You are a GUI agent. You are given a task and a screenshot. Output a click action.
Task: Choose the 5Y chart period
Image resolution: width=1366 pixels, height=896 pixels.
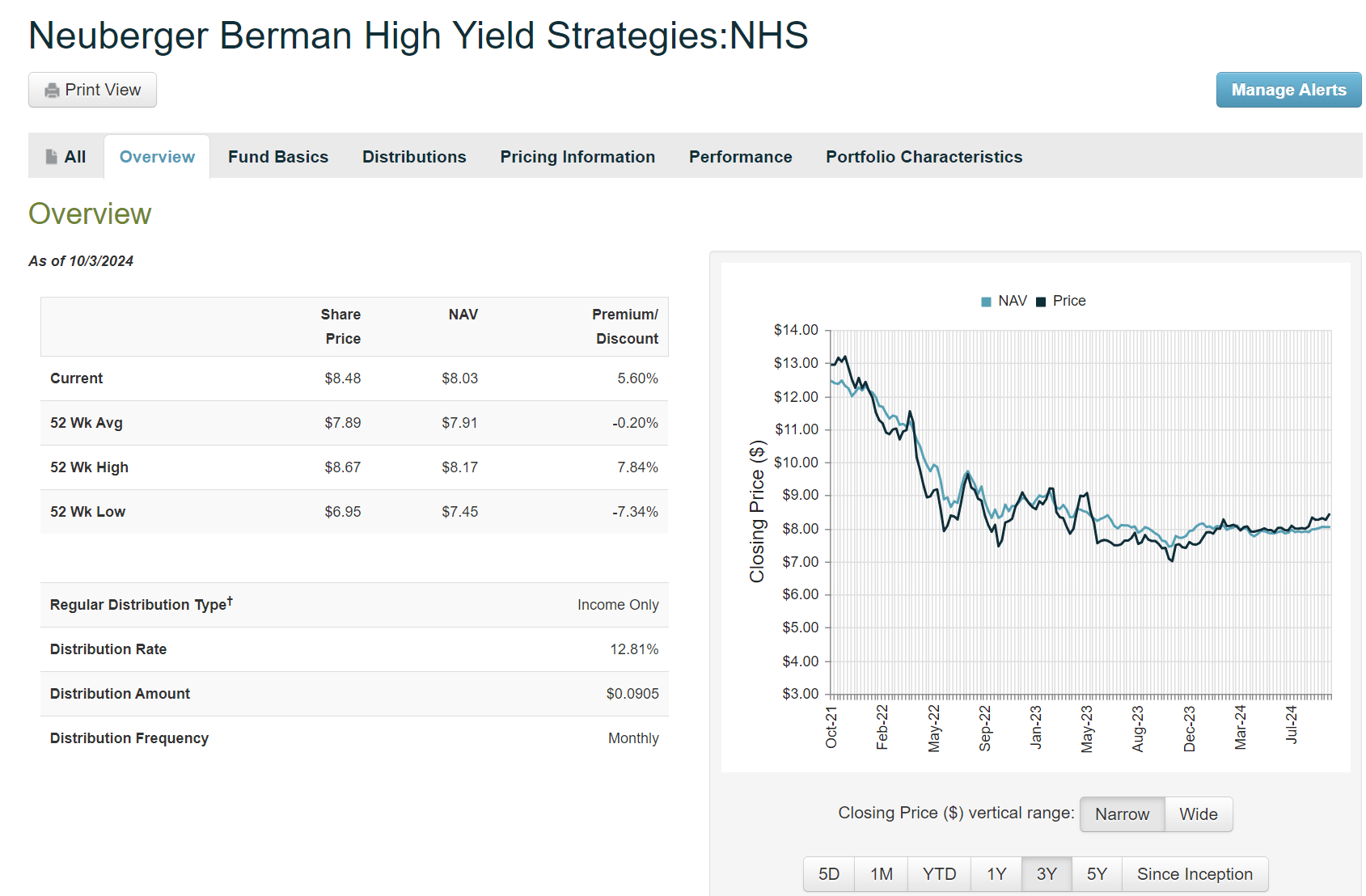point(1097,874)
